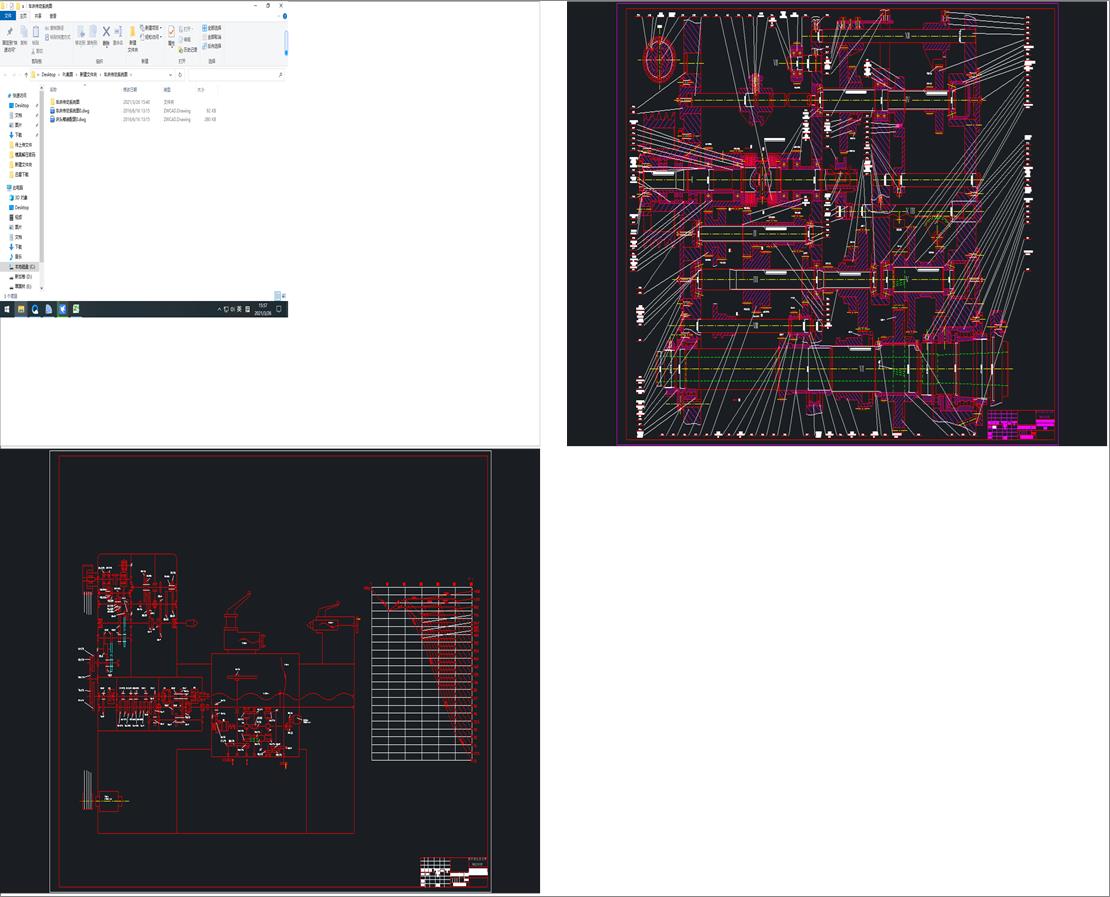Click the History item in the Open group
This screenshot has width=1110, height=897.
pos(188,50)
